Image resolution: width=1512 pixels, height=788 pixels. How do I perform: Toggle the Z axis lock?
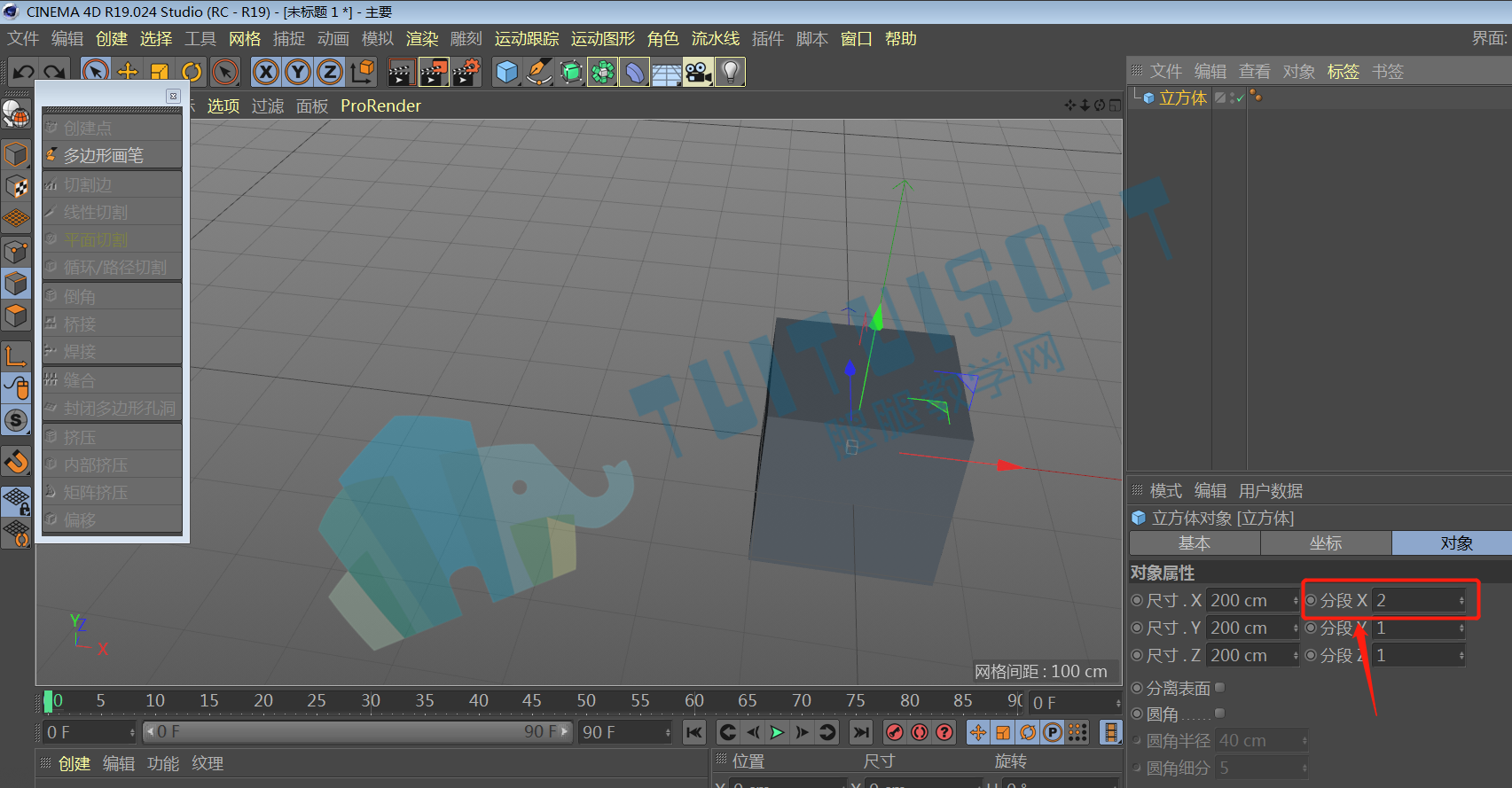point(330,72)
